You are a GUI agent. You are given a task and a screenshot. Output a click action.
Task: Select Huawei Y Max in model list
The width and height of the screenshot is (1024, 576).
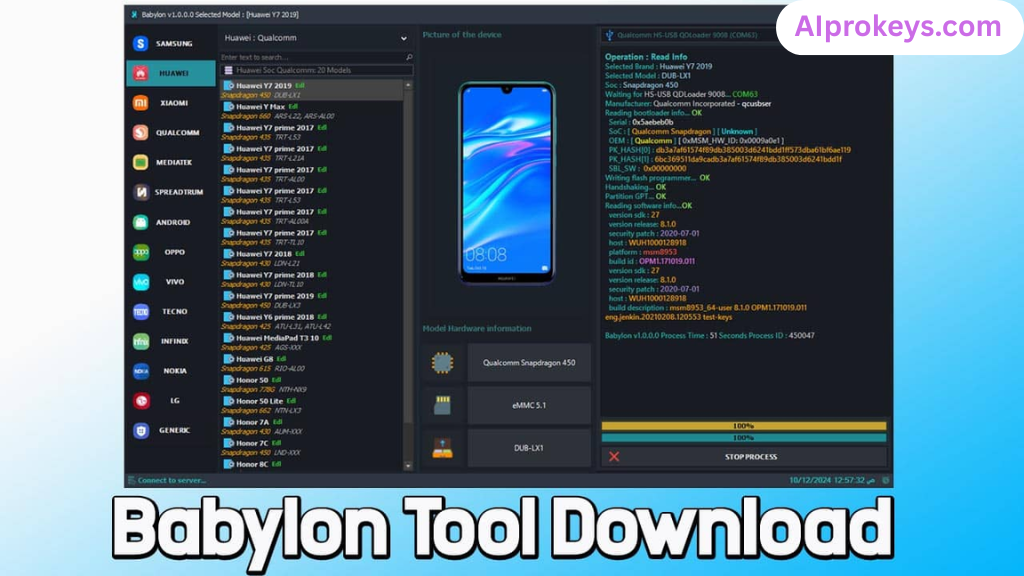click(x=312, y=111)
